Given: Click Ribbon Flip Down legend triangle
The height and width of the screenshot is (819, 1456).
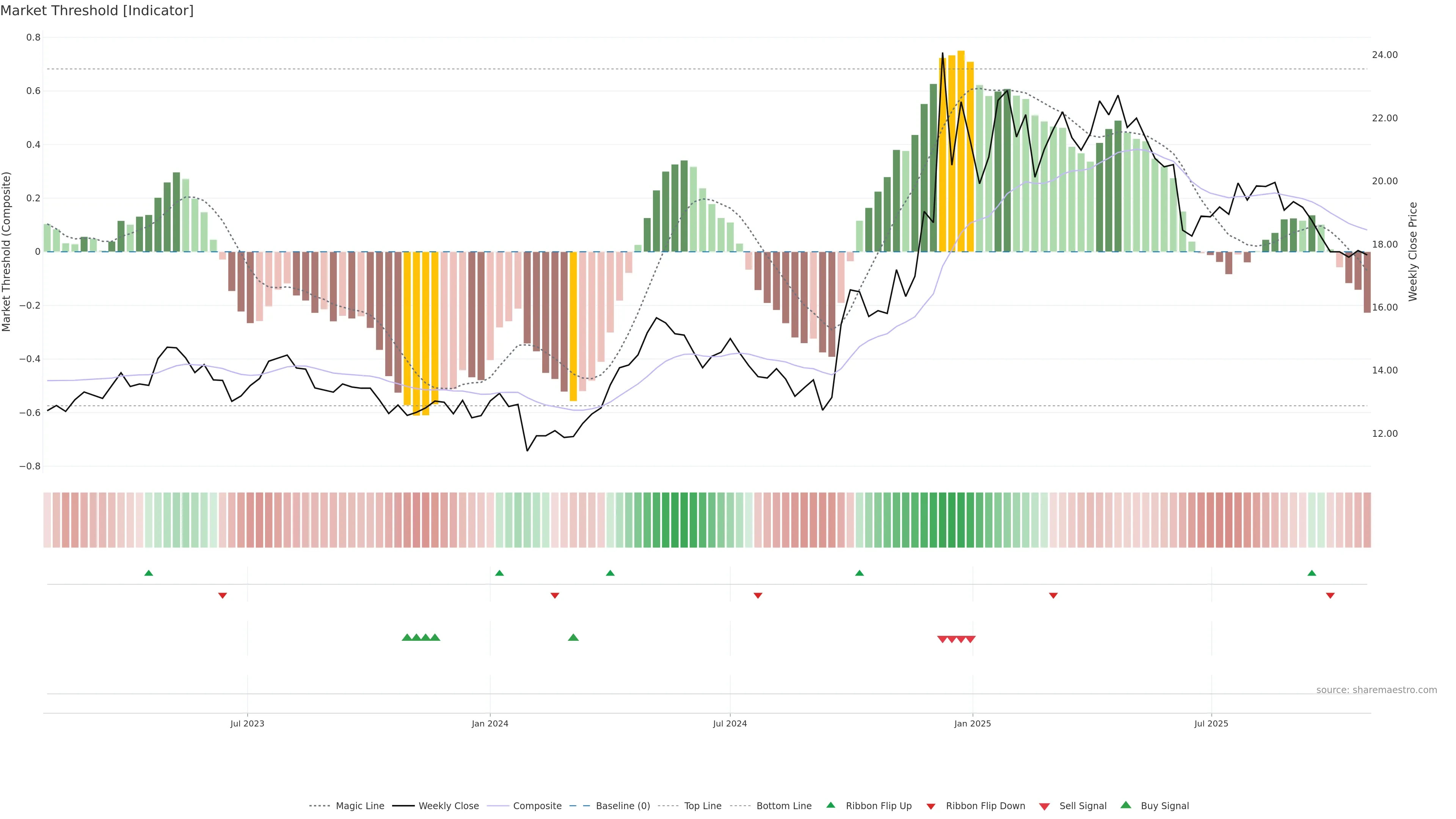Looking at the screenshot, I should tap(930, 806).
